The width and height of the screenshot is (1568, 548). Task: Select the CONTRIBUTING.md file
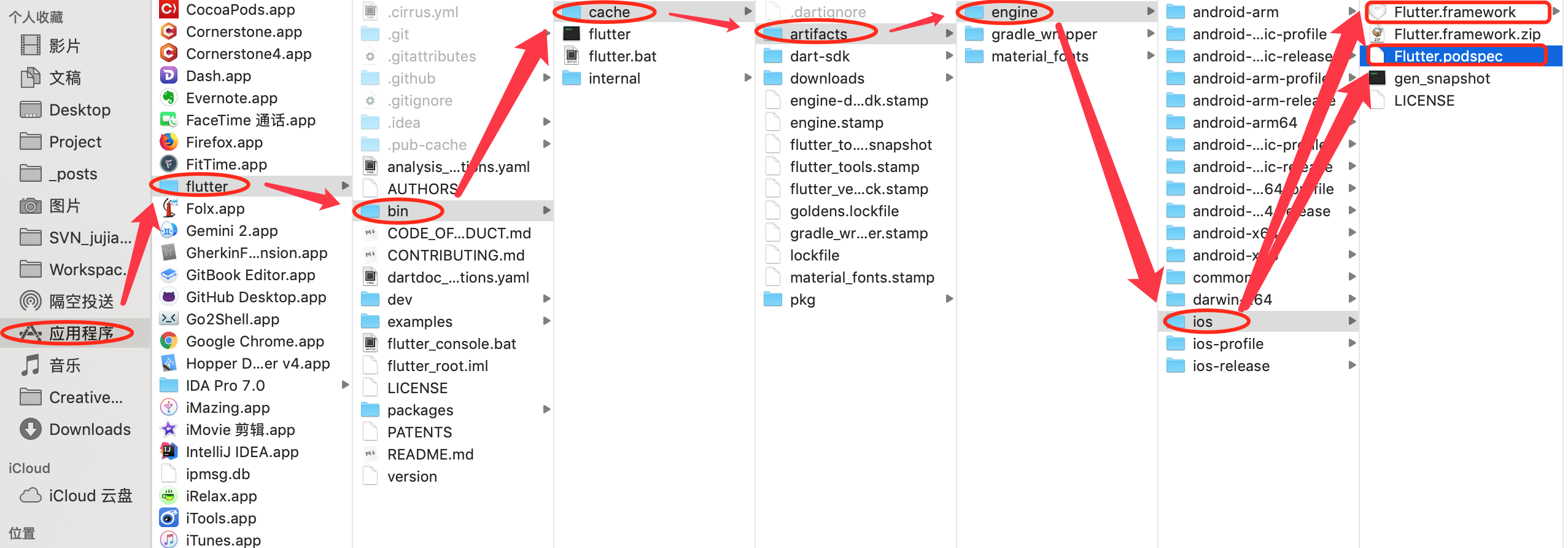(453, 255)
